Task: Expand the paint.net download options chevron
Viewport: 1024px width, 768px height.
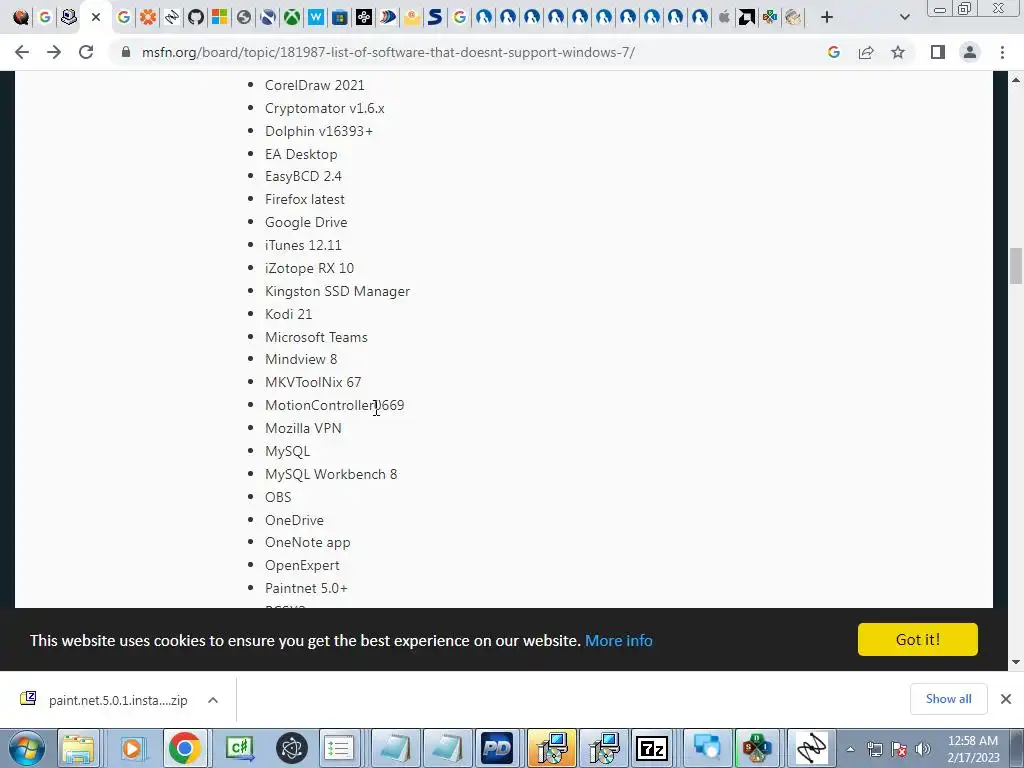Action: (x=213, y=700)
